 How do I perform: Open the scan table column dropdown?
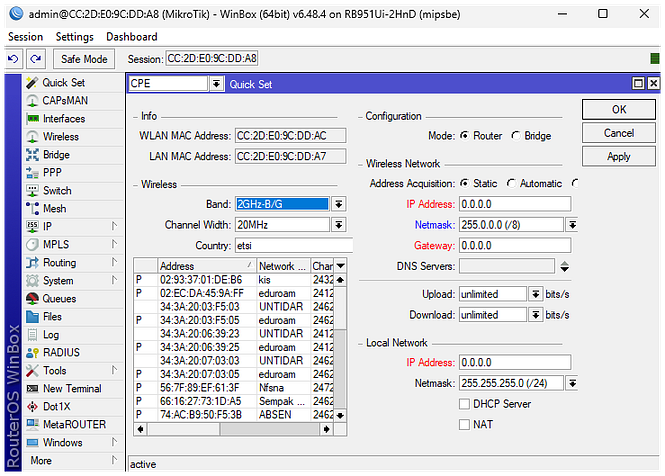(x=340, y=266)
